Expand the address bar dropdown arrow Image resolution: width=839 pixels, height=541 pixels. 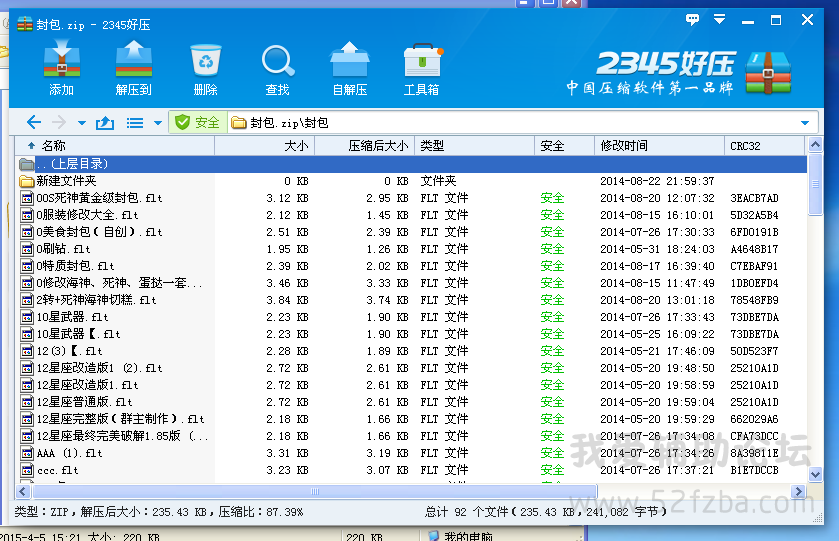(805, 123)
